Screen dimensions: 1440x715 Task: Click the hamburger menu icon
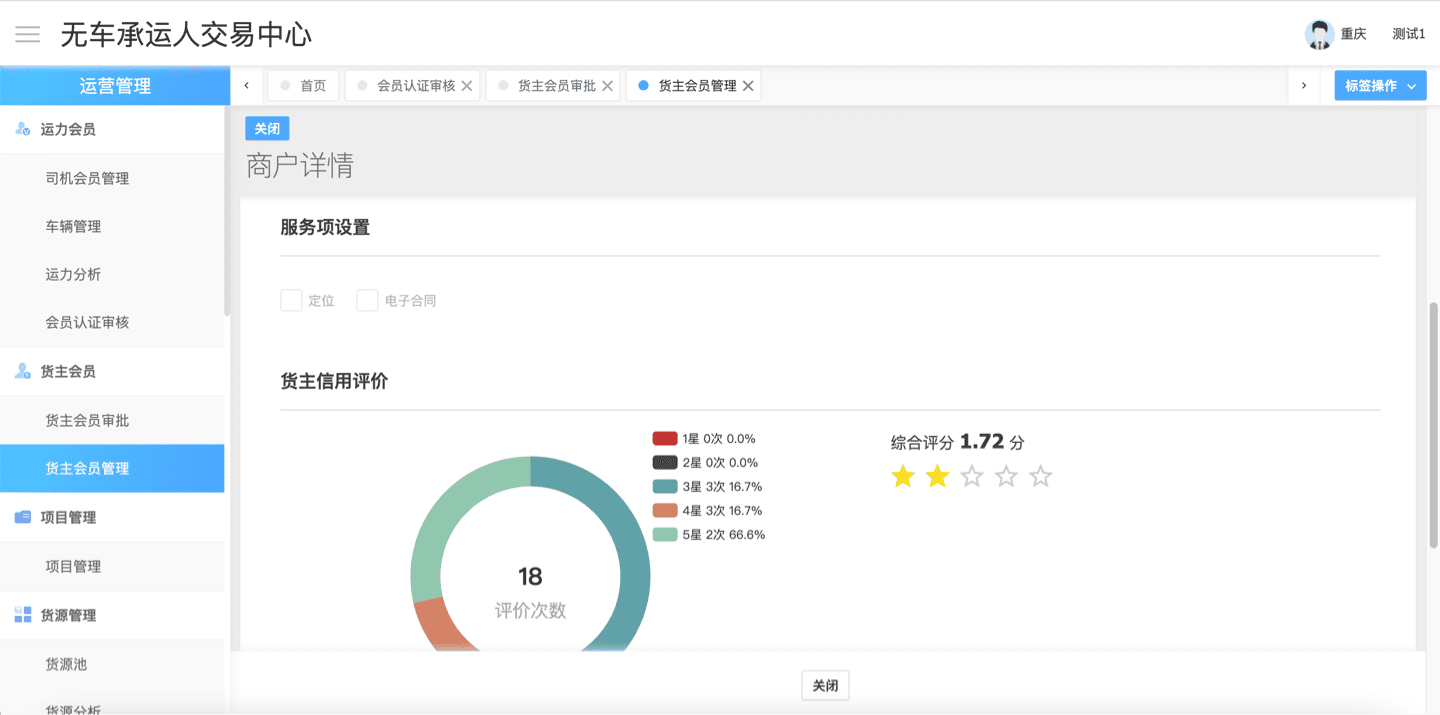(x=28, y=34)
